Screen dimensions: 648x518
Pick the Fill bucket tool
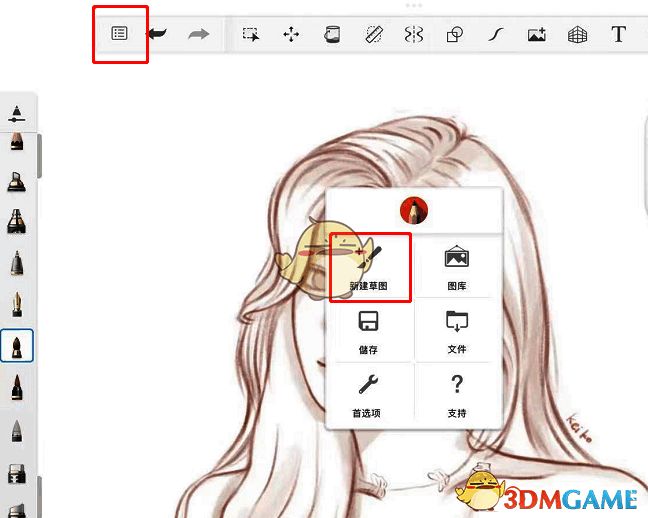331,34
